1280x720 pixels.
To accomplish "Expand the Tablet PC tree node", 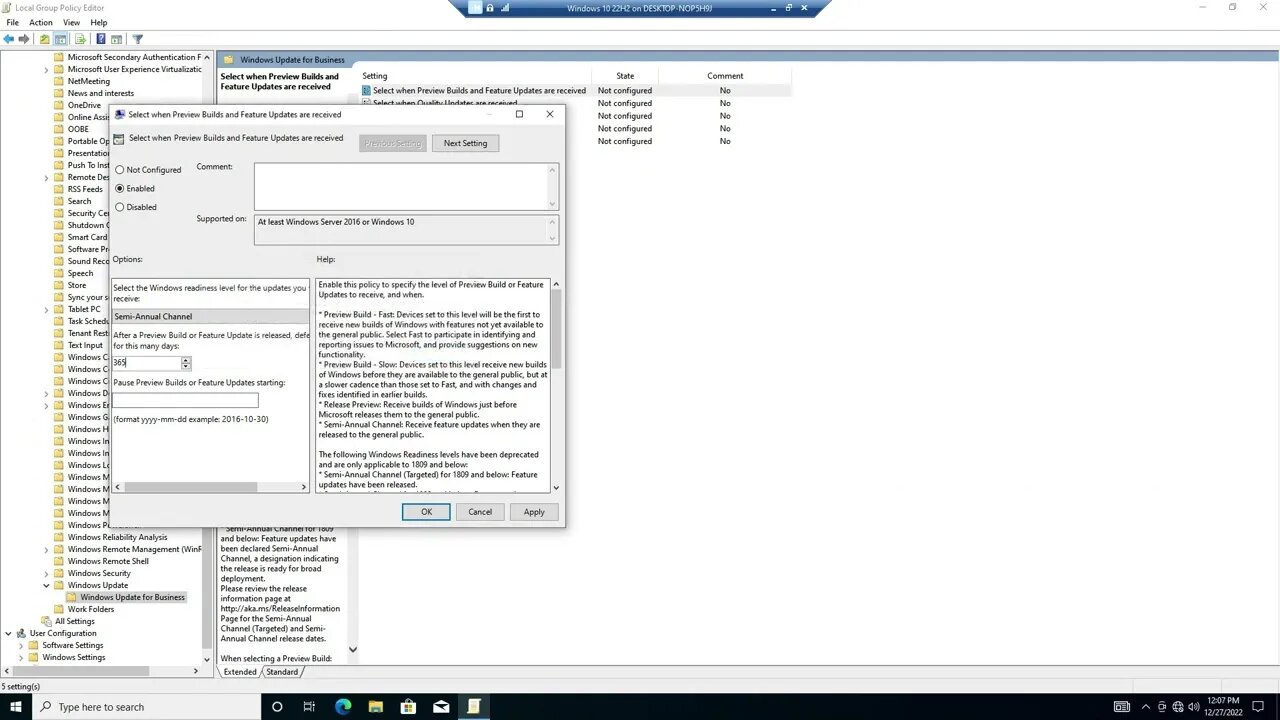I will (x=47, y=309).
